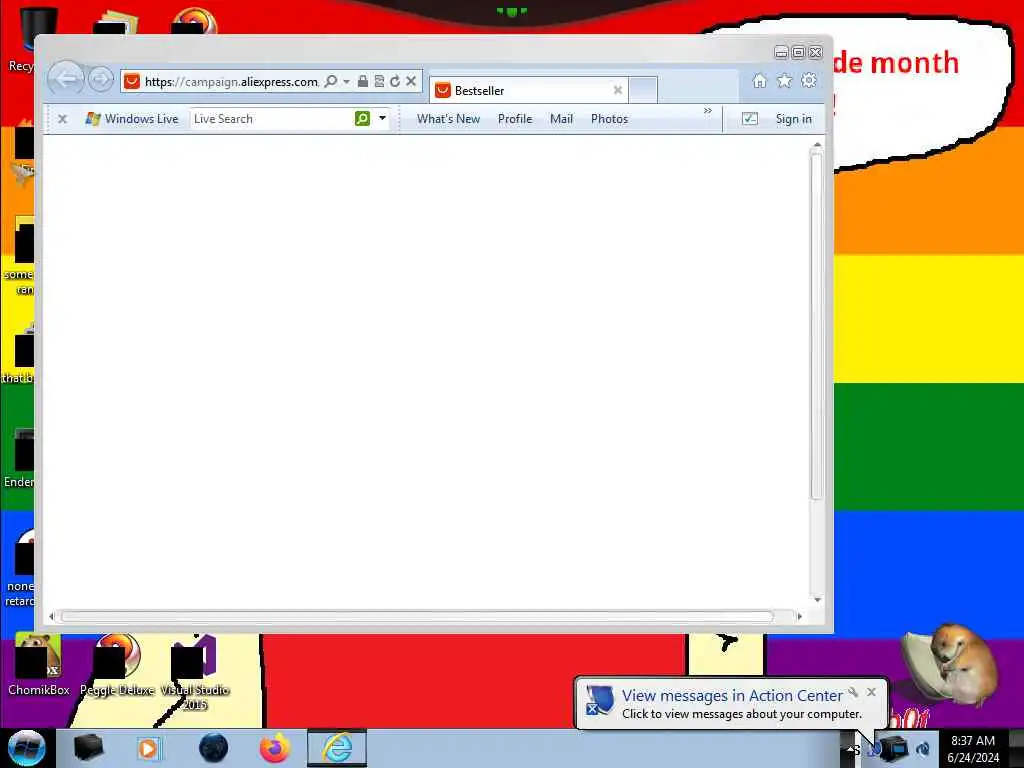The image size is (1024, 768).
Task: Click the horizontal scrollbar right arrow
Action: click(799, 616)
